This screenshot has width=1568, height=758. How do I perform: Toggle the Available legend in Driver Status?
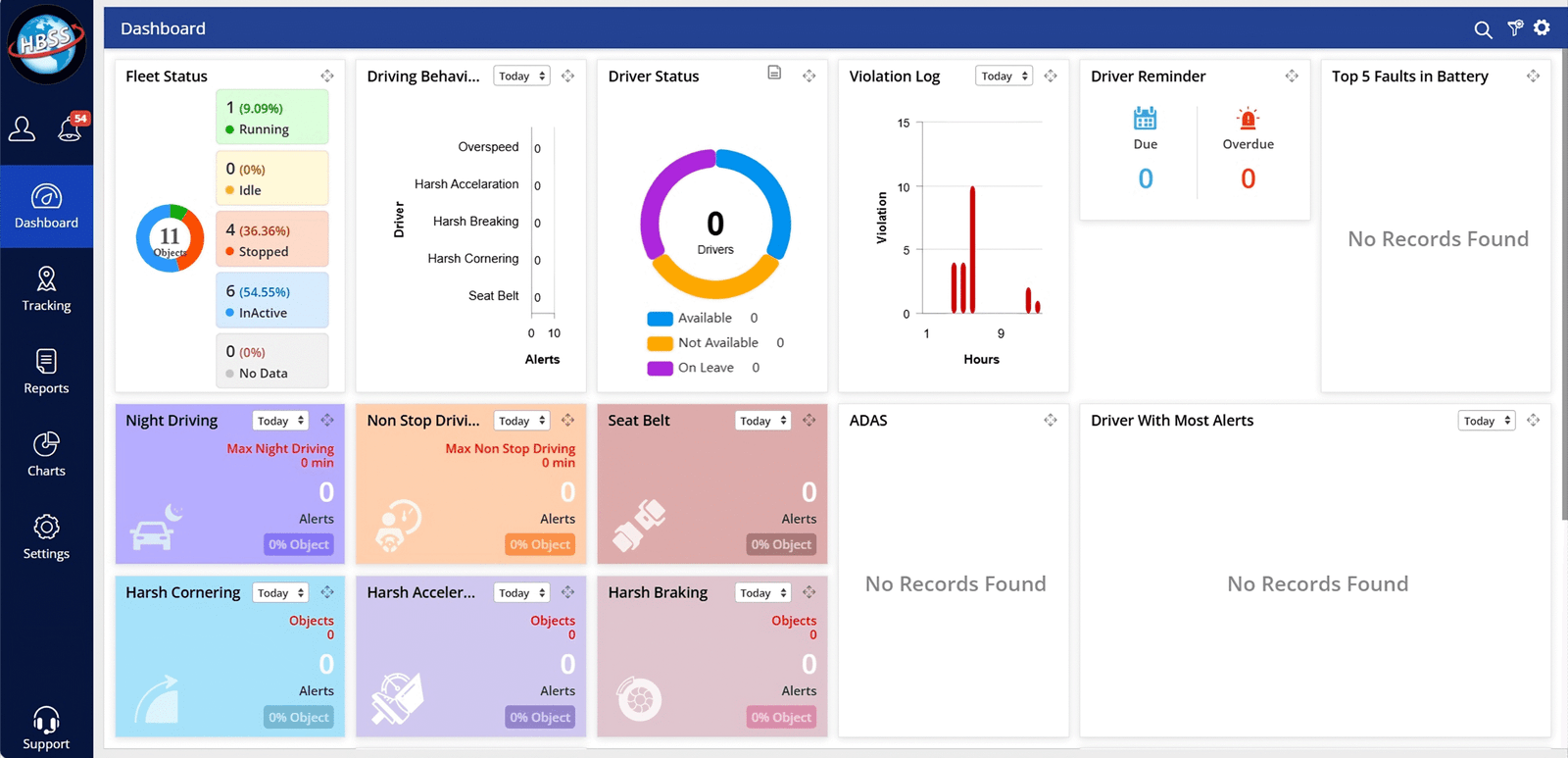[x=690, y=318]
